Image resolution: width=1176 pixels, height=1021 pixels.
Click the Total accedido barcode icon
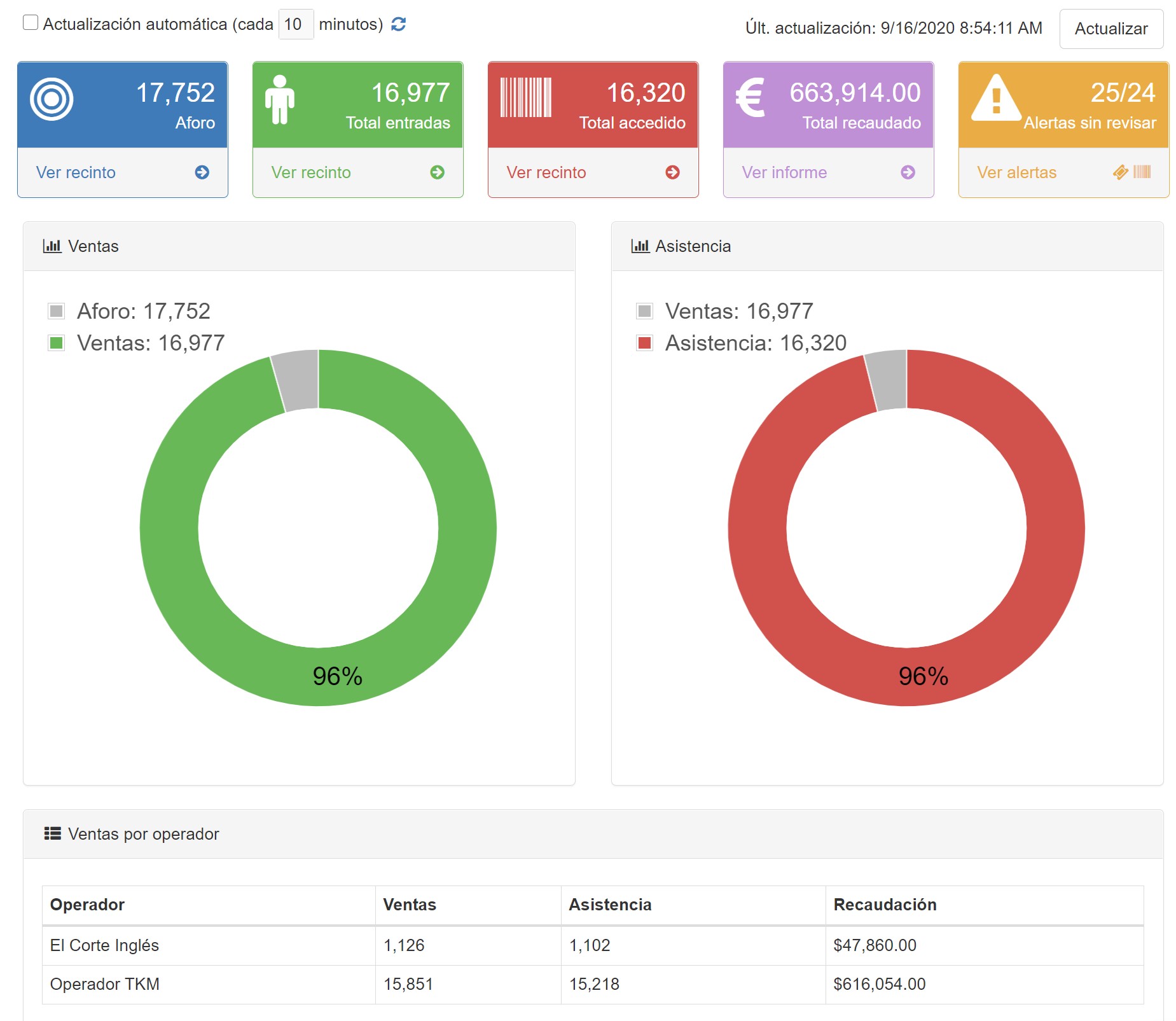point(526,97)
